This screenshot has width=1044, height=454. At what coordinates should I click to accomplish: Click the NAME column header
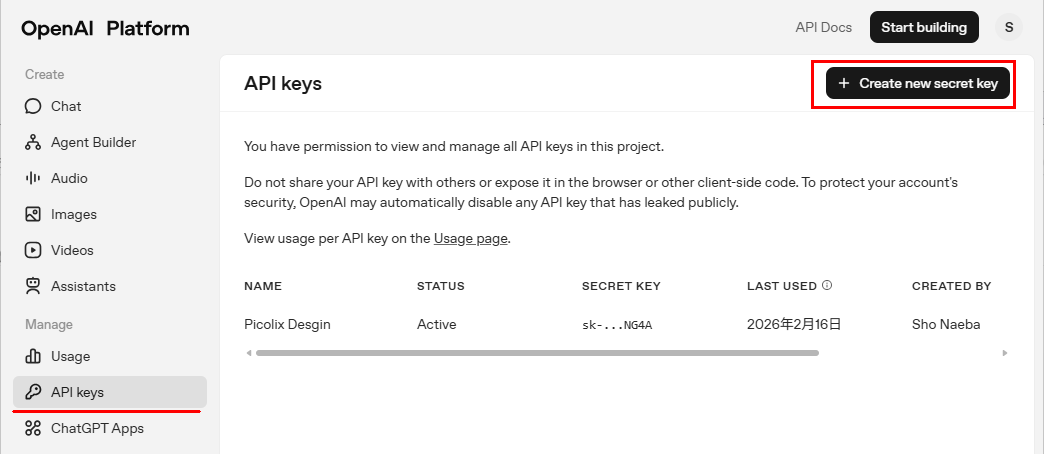[x=263, y=286]
